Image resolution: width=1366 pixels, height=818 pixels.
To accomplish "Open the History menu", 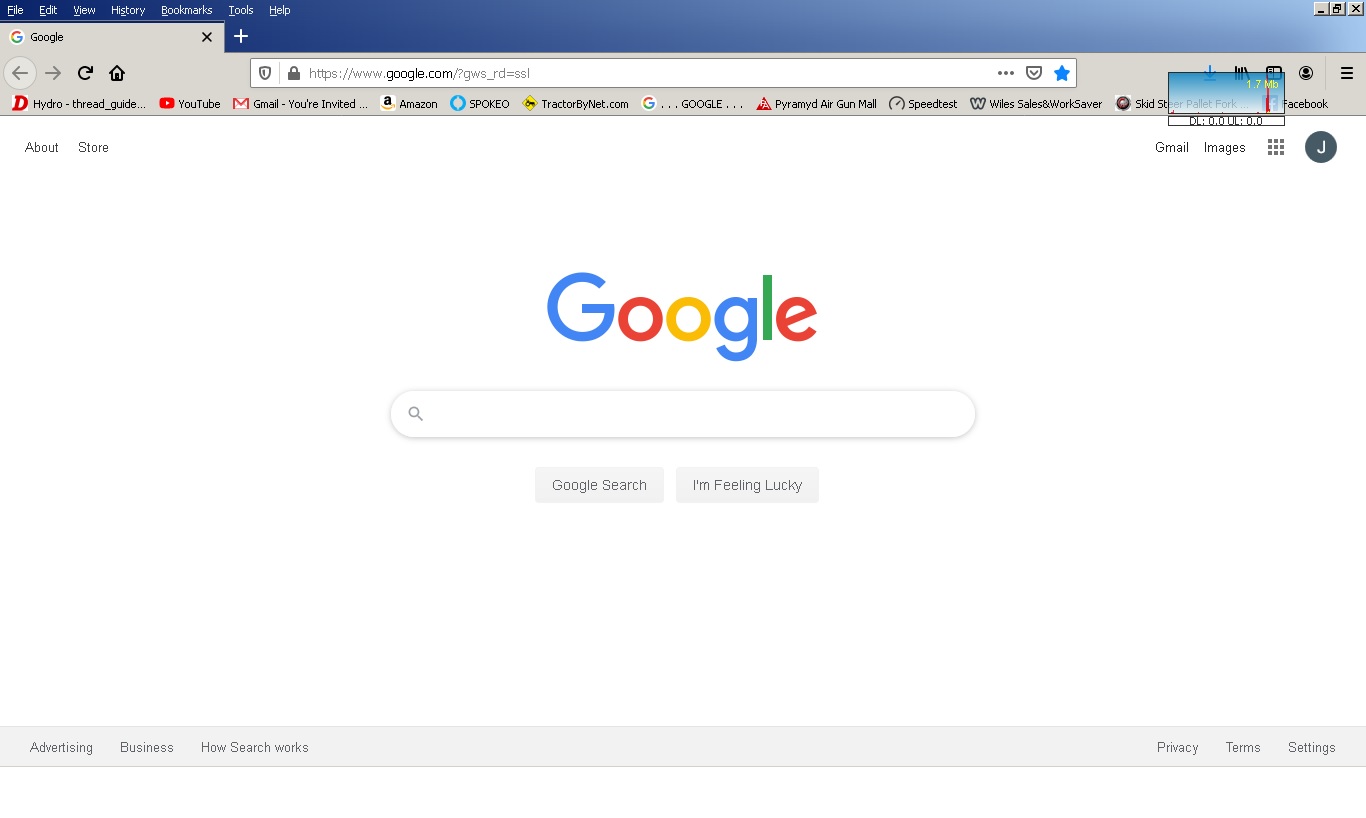I will coord(128,10).
